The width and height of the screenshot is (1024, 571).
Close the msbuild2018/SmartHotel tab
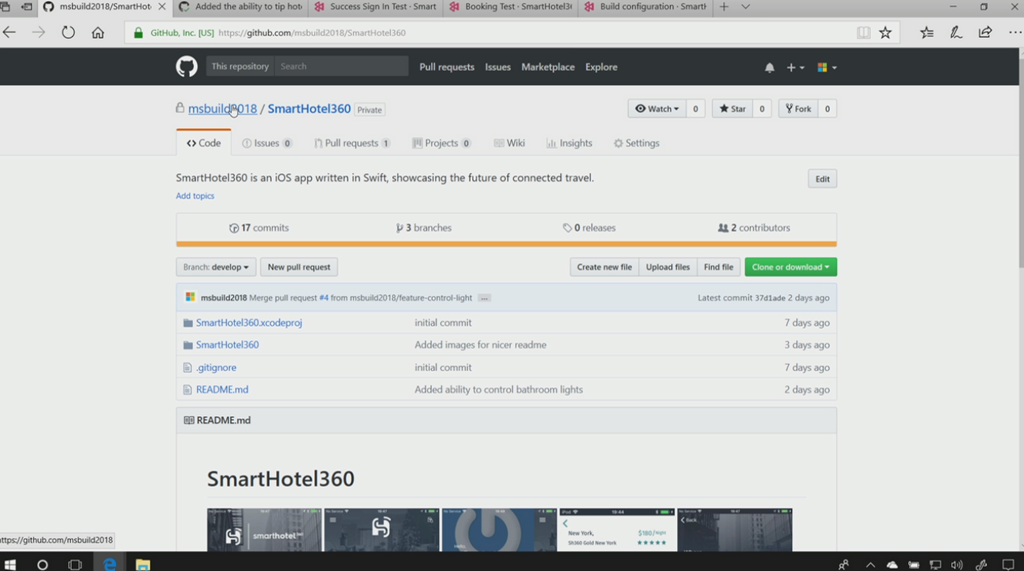(162, 7)
